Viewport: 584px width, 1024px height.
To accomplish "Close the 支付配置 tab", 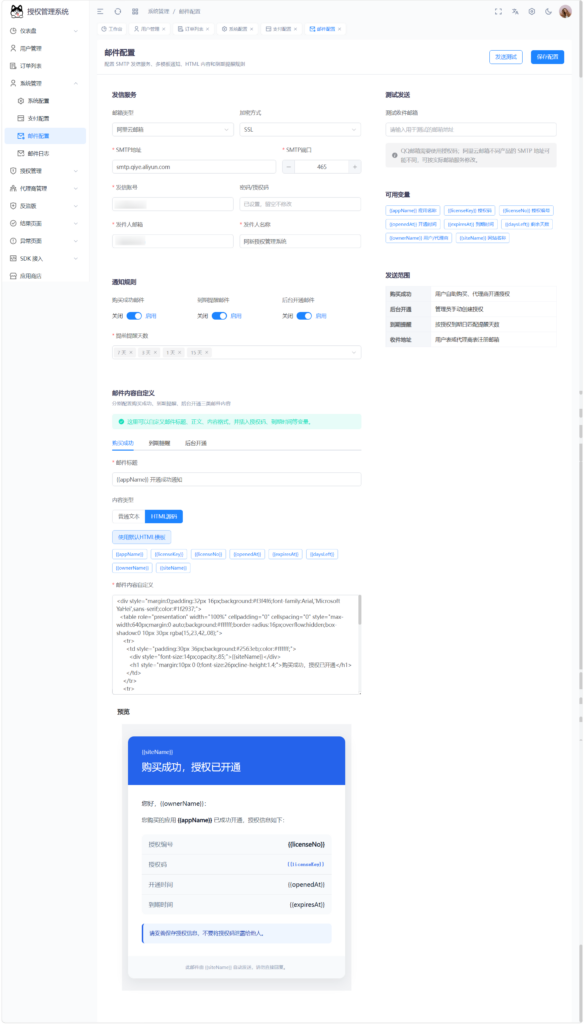I will [x=295, y=29].
